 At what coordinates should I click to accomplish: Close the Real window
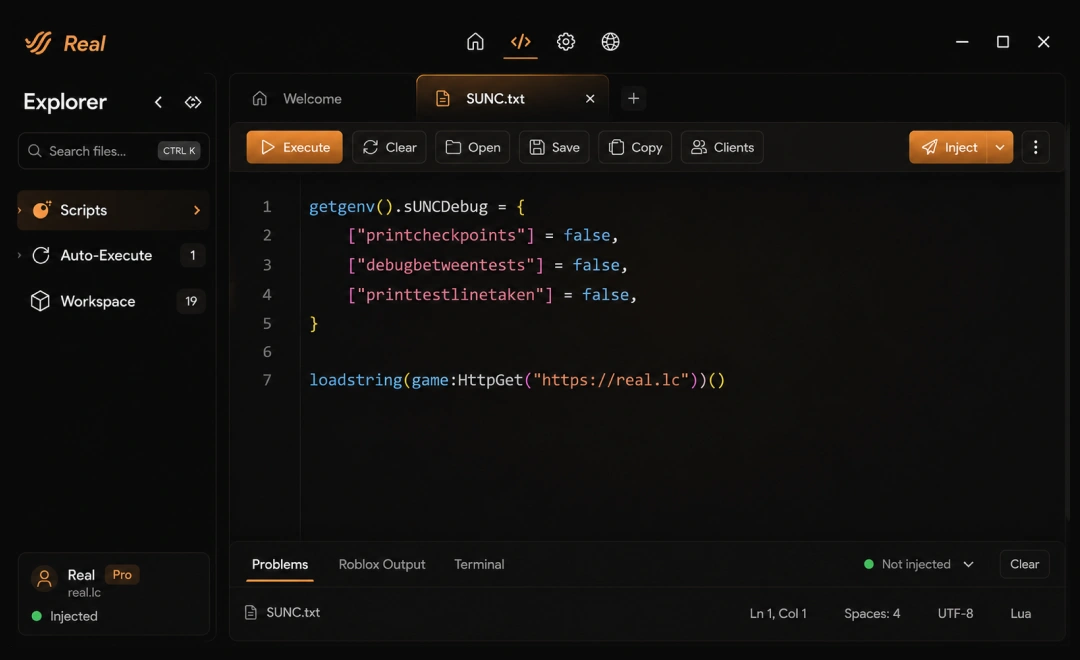coord(1043,42)
